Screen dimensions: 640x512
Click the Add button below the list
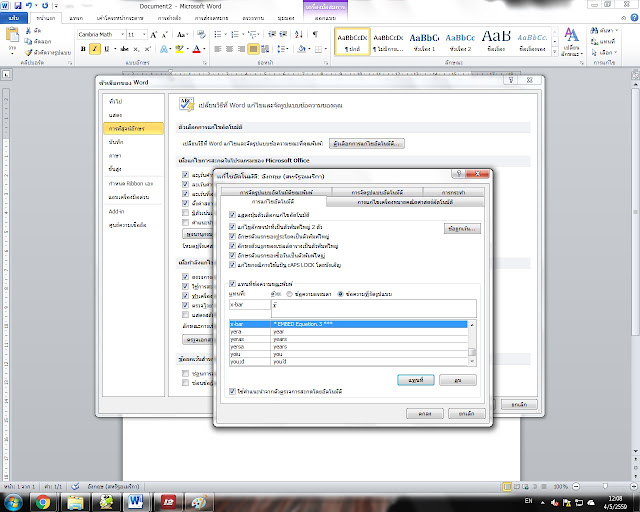point(416,380)
